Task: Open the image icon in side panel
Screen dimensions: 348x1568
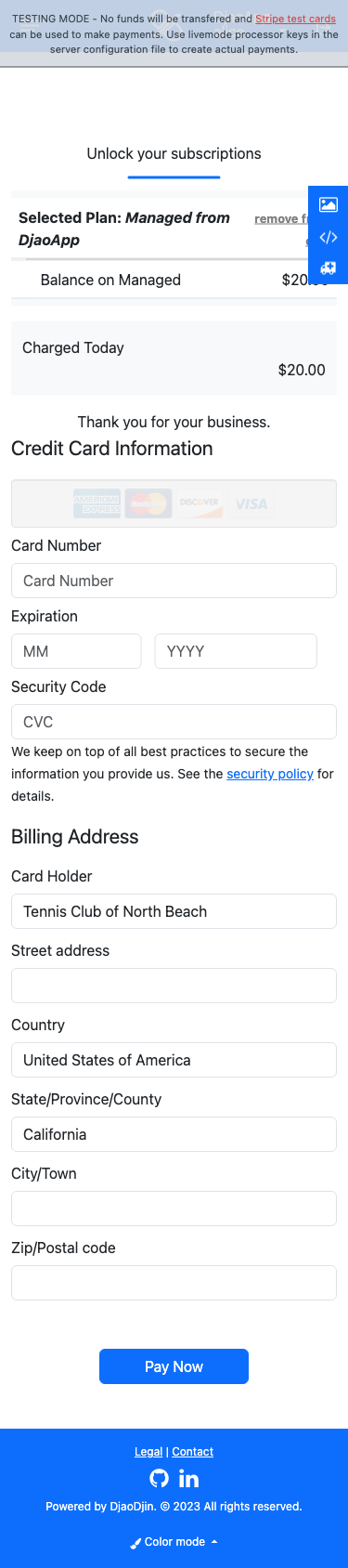Action: pyautogui.click(x=329, y=204)
